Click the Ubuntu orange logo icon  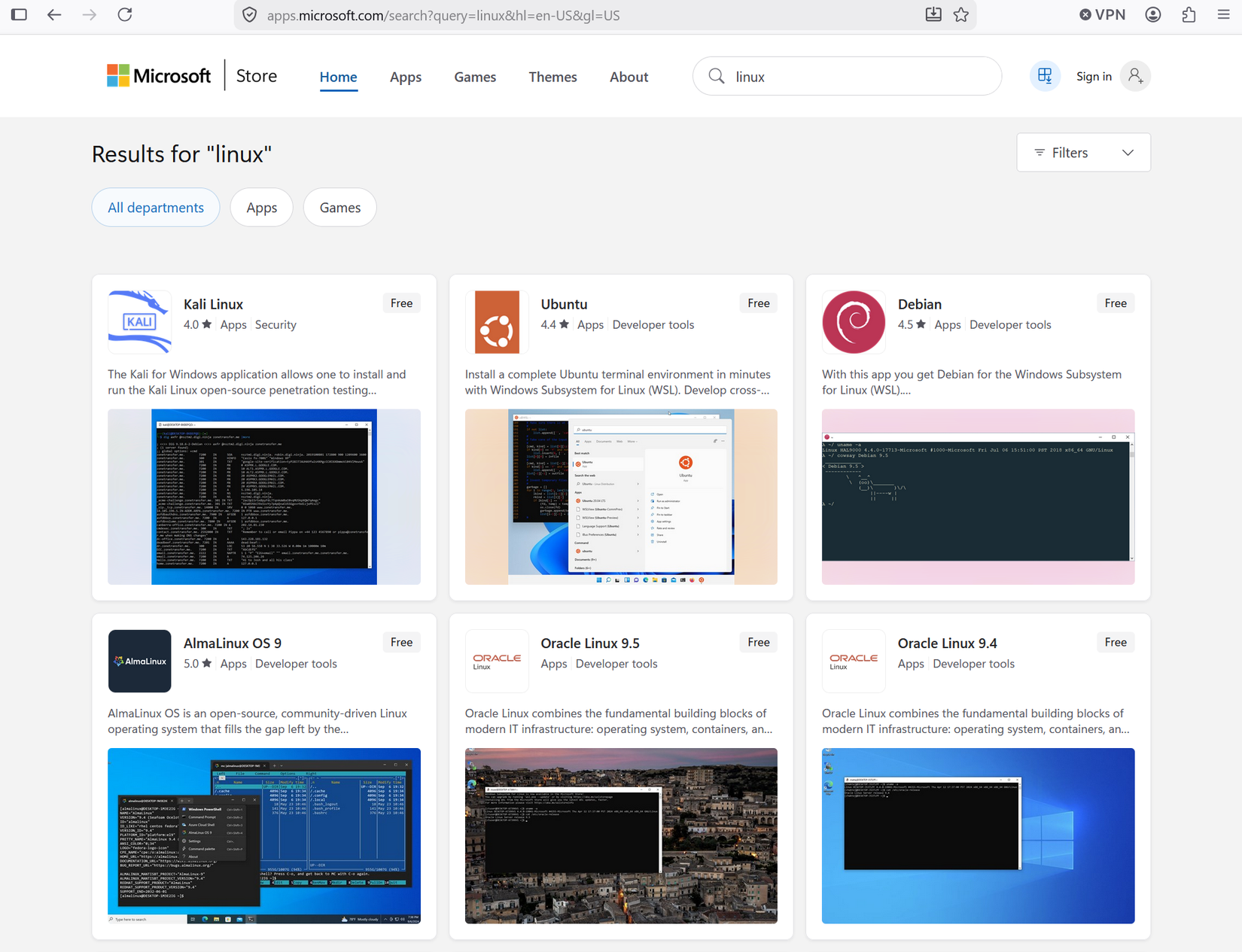tap(497, 322)
